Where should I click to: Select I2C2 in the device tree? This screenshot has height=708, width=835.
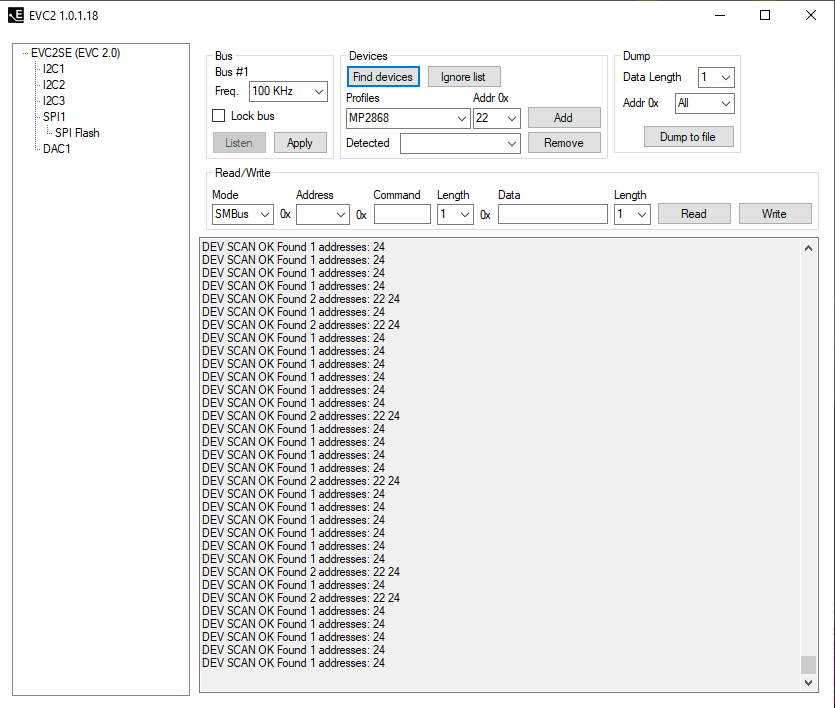54,85
